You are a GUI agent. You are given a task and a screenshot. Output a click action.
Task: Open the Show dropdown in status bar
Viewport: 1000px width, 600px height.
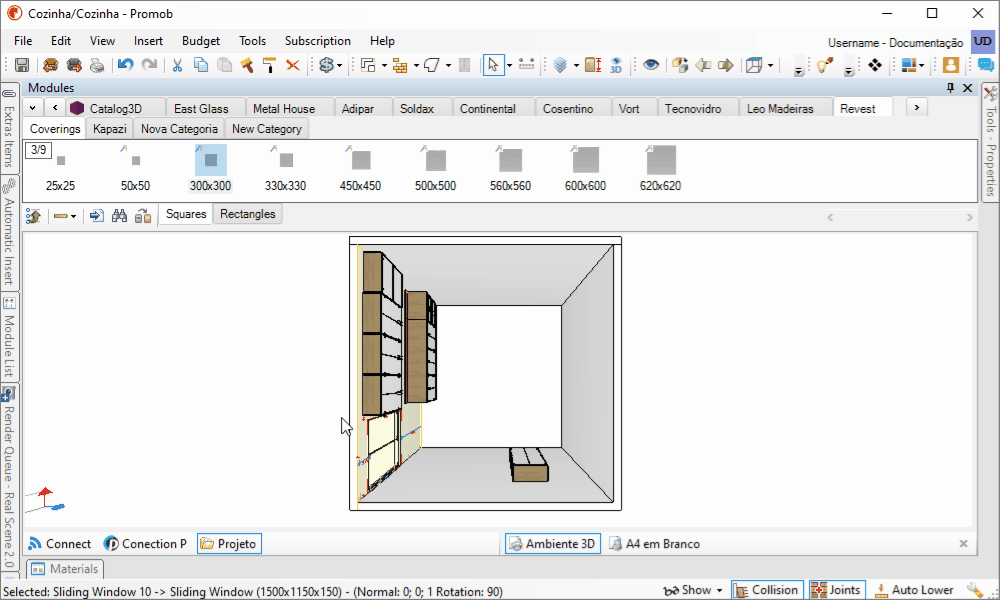tap(693, 590)
